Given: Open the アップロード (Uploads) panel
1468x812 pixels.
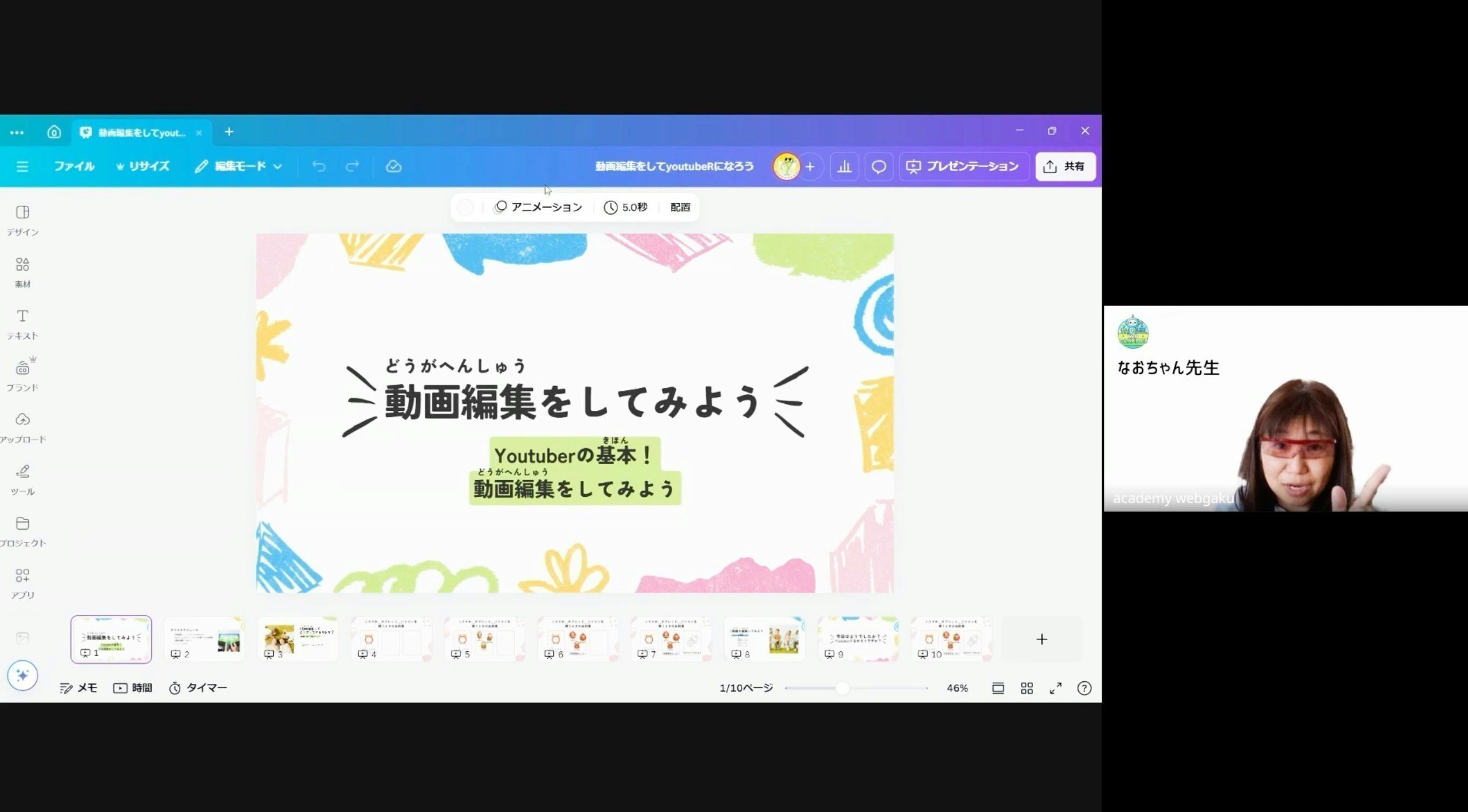Looking at the screenshot, I should coord(23,426).
